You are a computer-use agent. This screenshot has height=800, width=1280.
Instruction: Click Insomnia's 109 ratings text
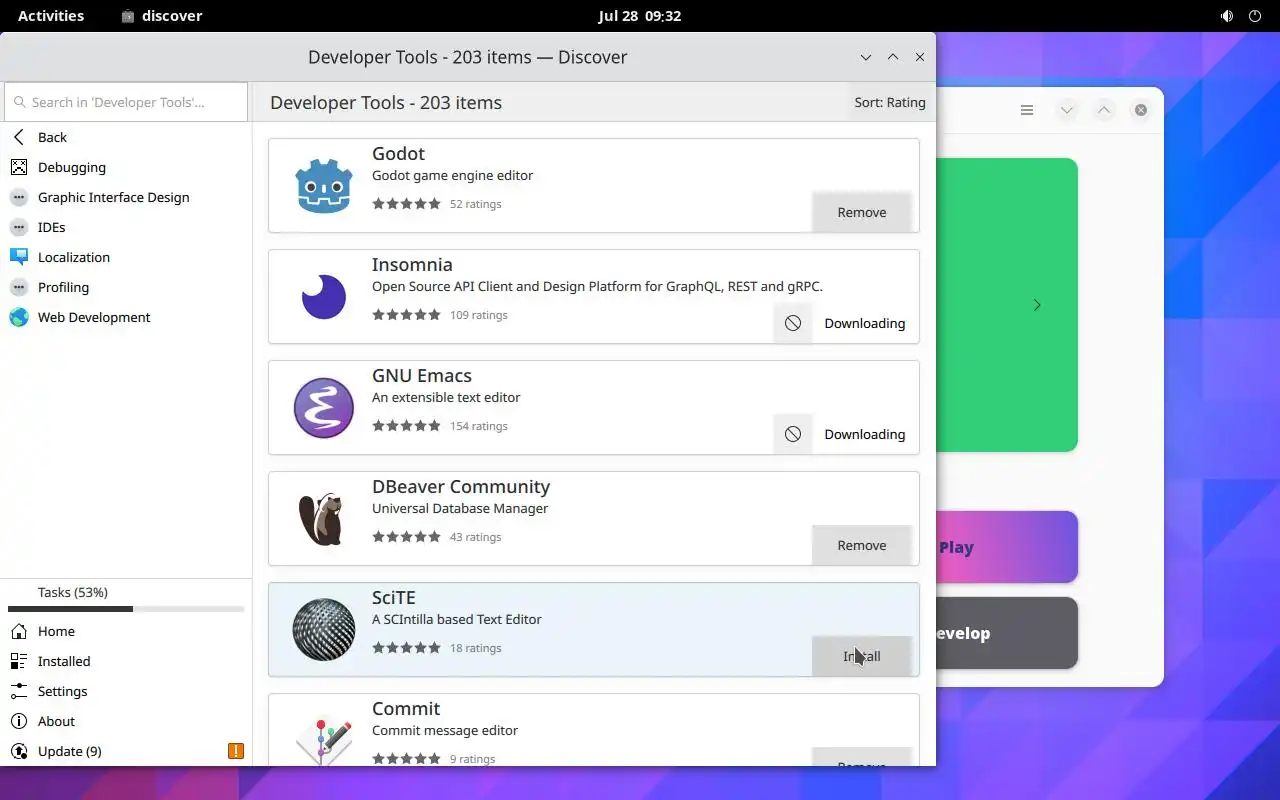(x=479, y=315)
